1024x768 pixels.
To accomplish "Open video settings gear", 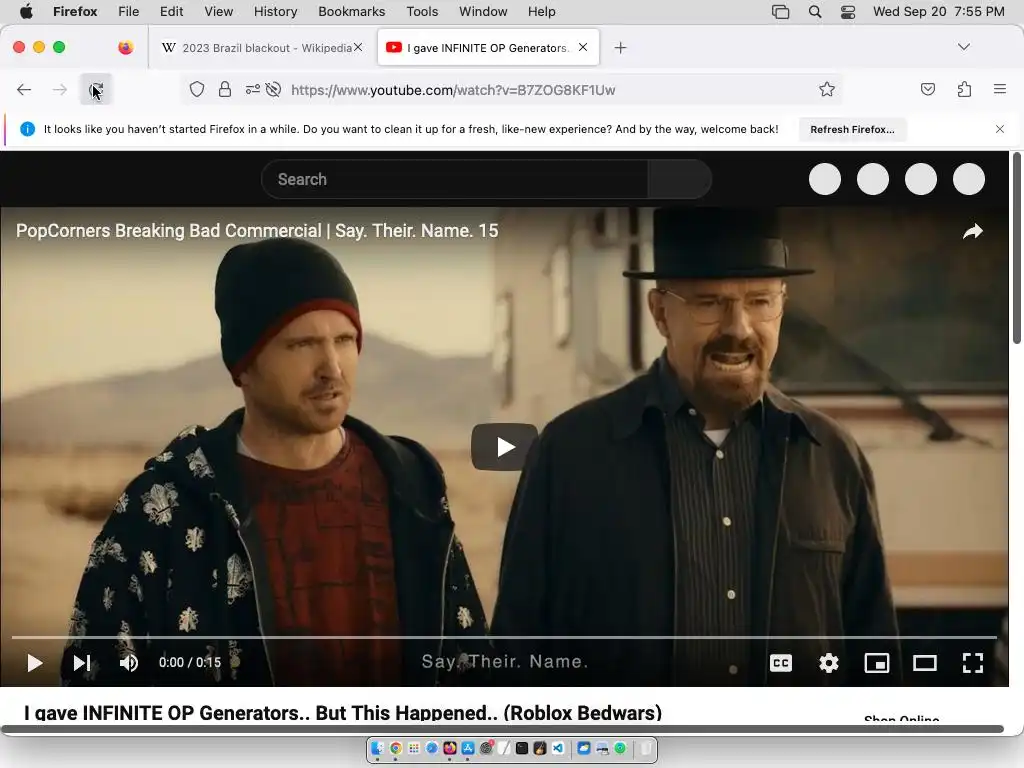I will (x=829, y=663).
